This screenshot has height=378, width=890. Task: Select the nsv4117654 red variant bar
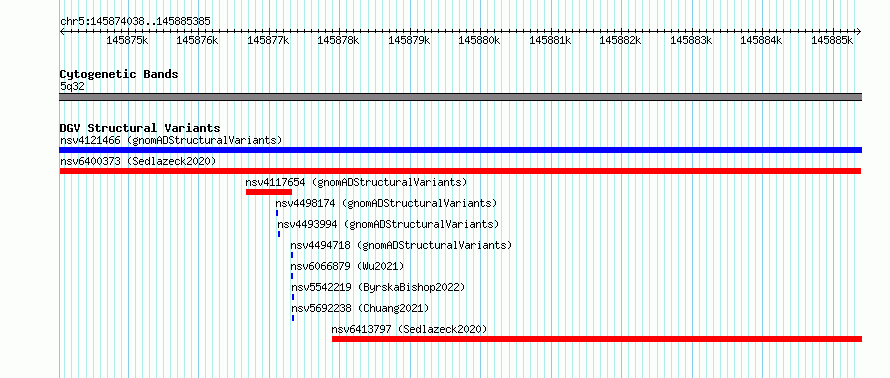click(269, 192)
